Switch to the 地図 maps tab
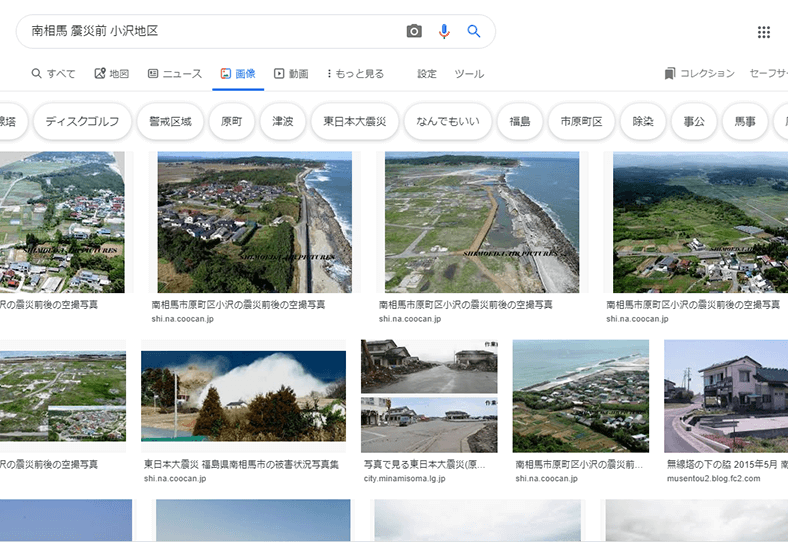788x542 pixels. pos(112,74)
